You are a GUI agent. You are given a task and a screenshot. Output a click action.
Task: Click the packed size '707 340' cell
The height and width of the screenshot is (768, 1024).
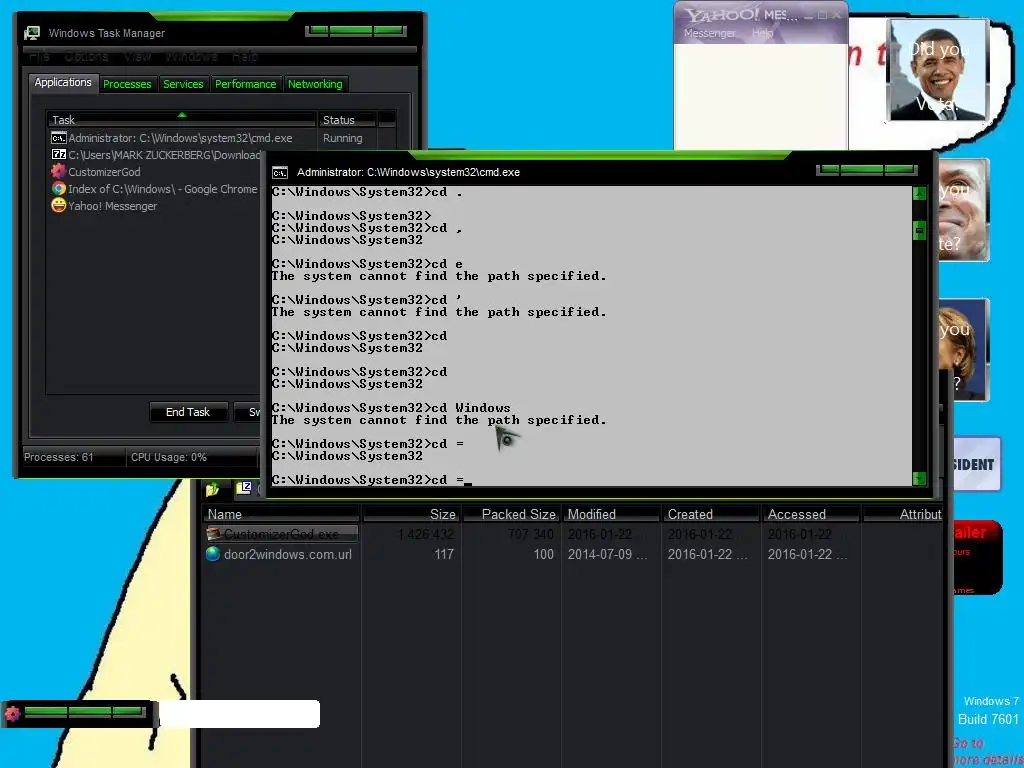coord(530,534)
